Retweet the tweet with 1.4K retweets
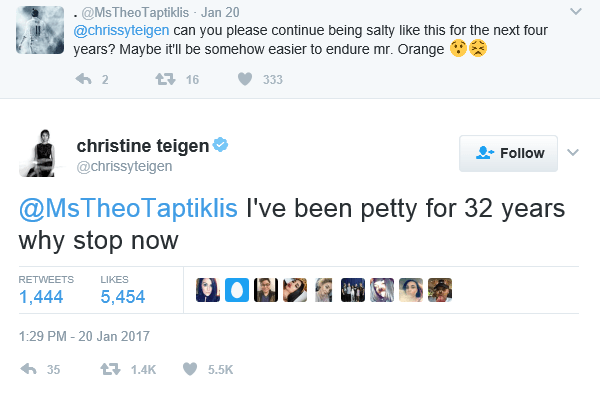Image resolution: width=600 pixels, height=404 pixels. pos(111,369)
